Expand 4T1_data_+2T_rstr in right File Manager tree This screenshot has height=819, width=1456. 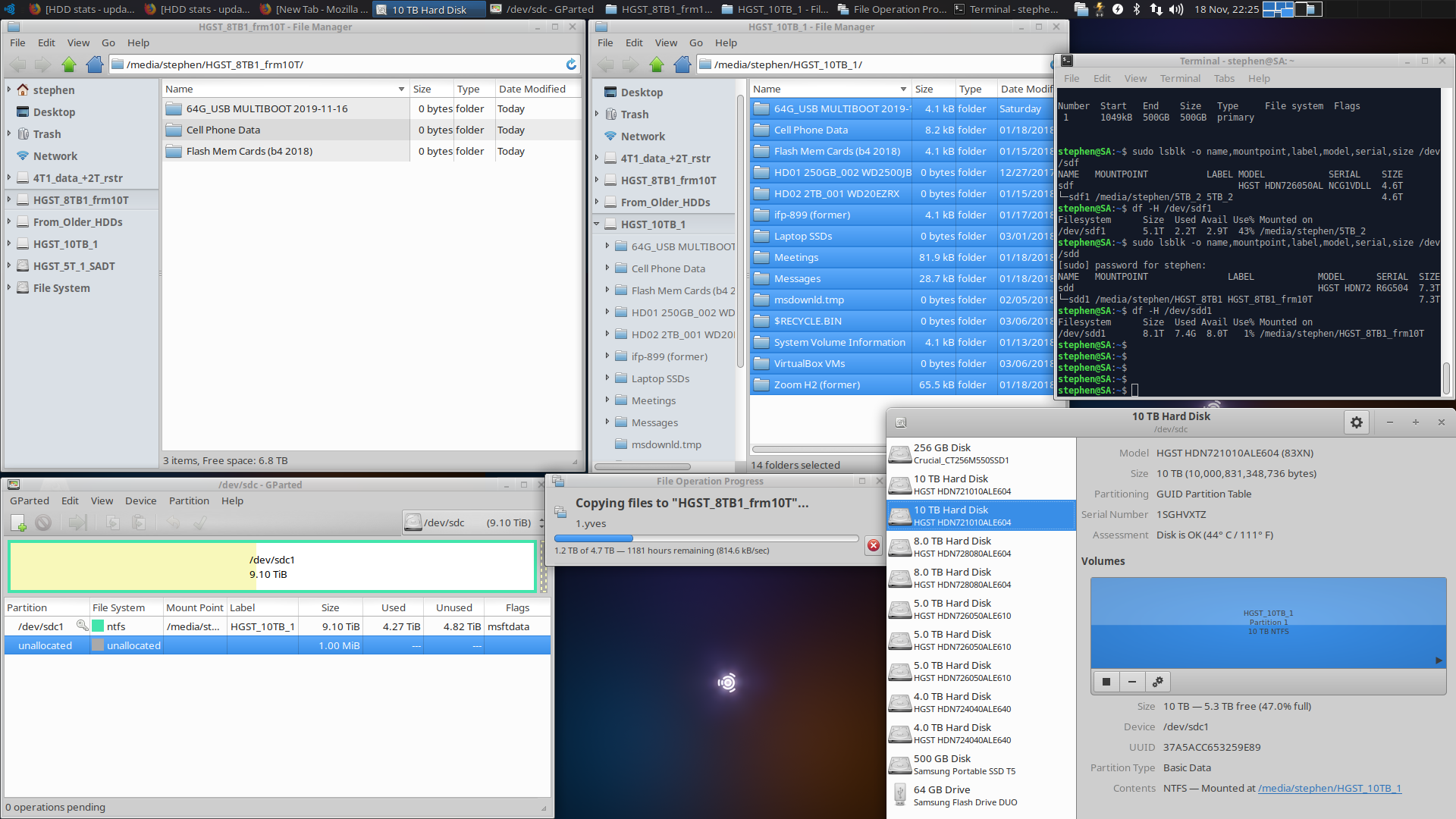point(597,158)
